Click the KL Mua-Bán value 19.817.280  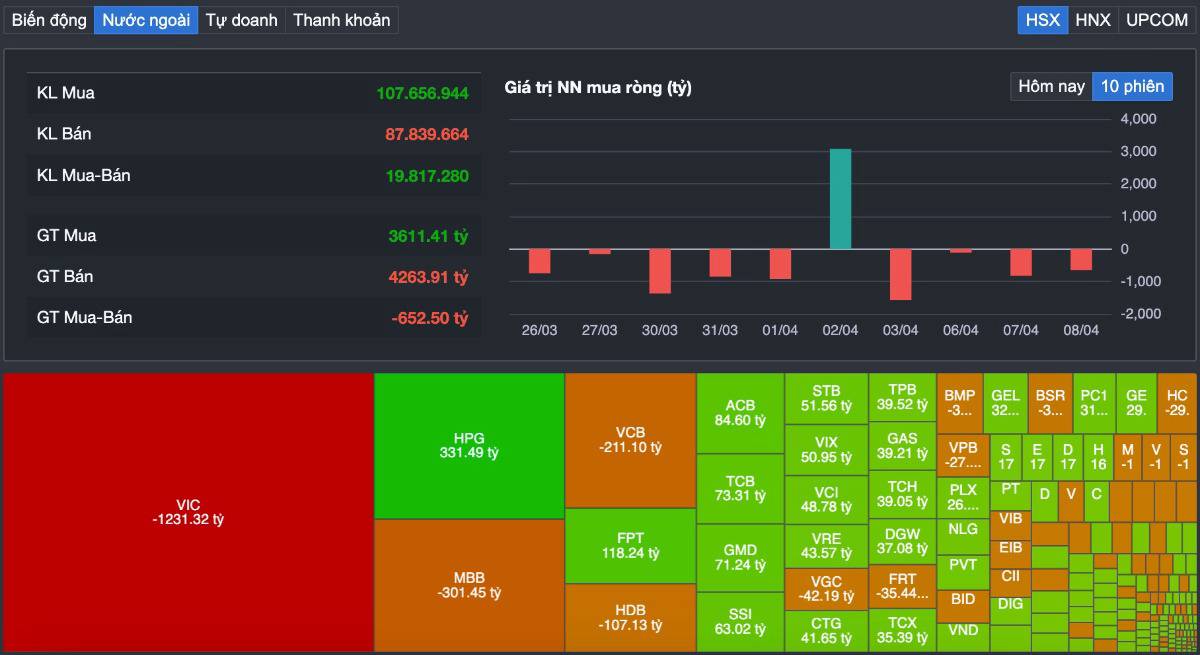coord(427,176)
